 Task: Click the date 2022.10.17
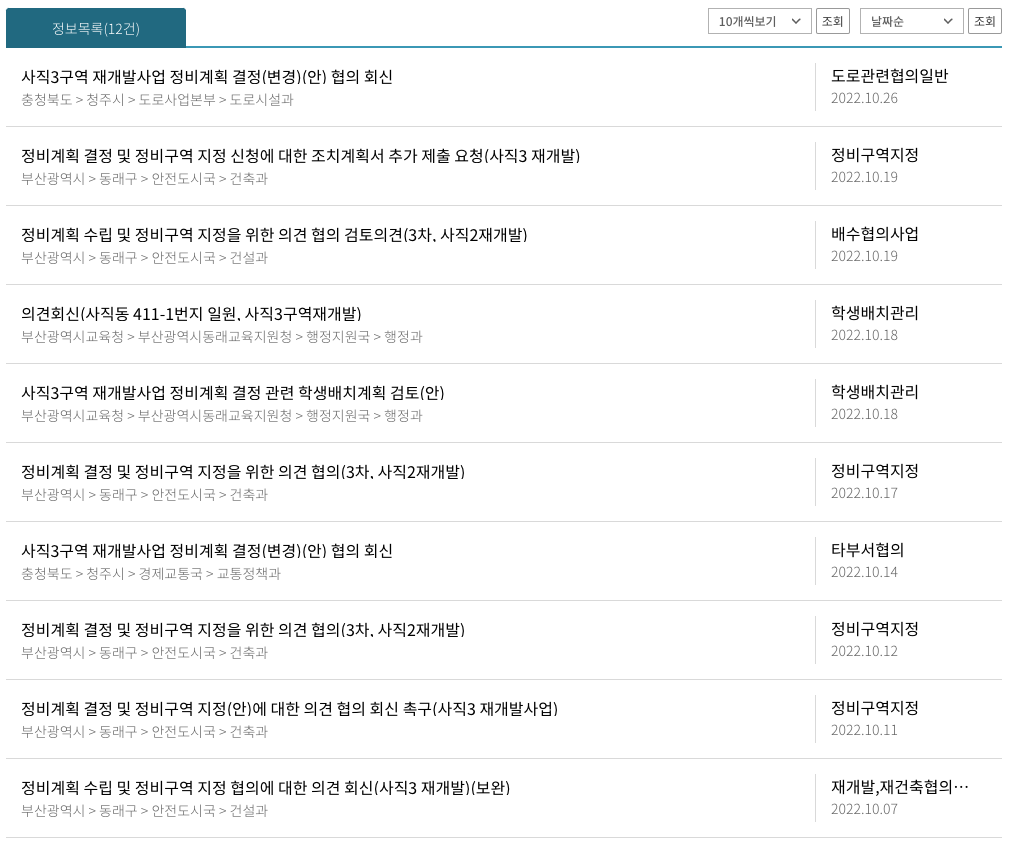(864, 493)
